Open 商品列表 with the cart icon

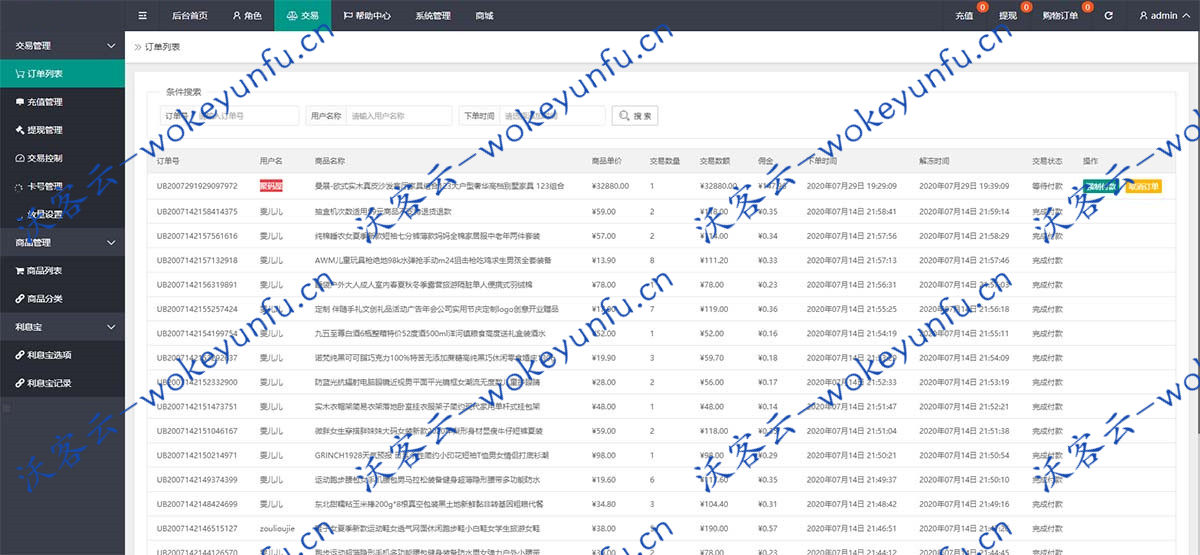pos(62,271)
